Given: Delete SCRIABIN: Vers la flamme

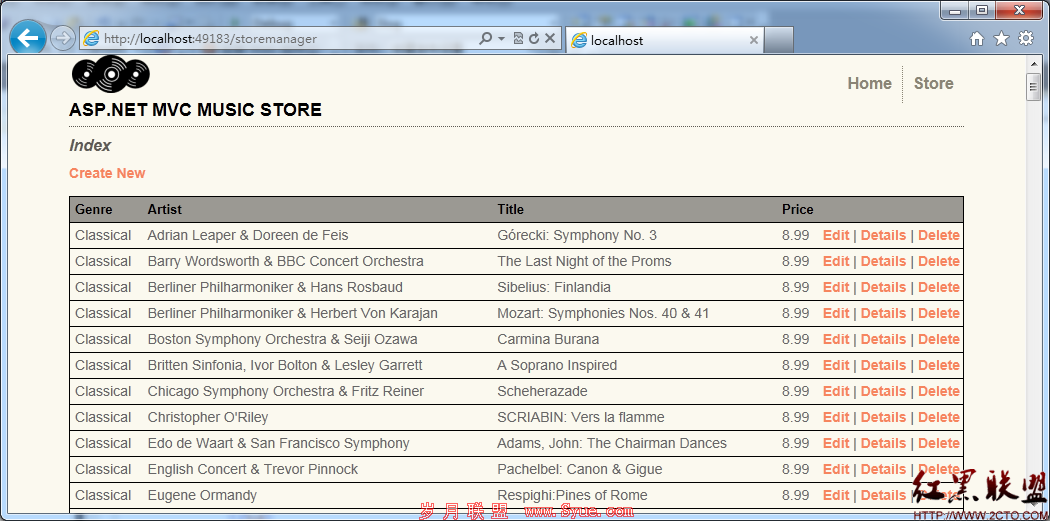Looking at the screenshot, I should (x=939, y=417).
